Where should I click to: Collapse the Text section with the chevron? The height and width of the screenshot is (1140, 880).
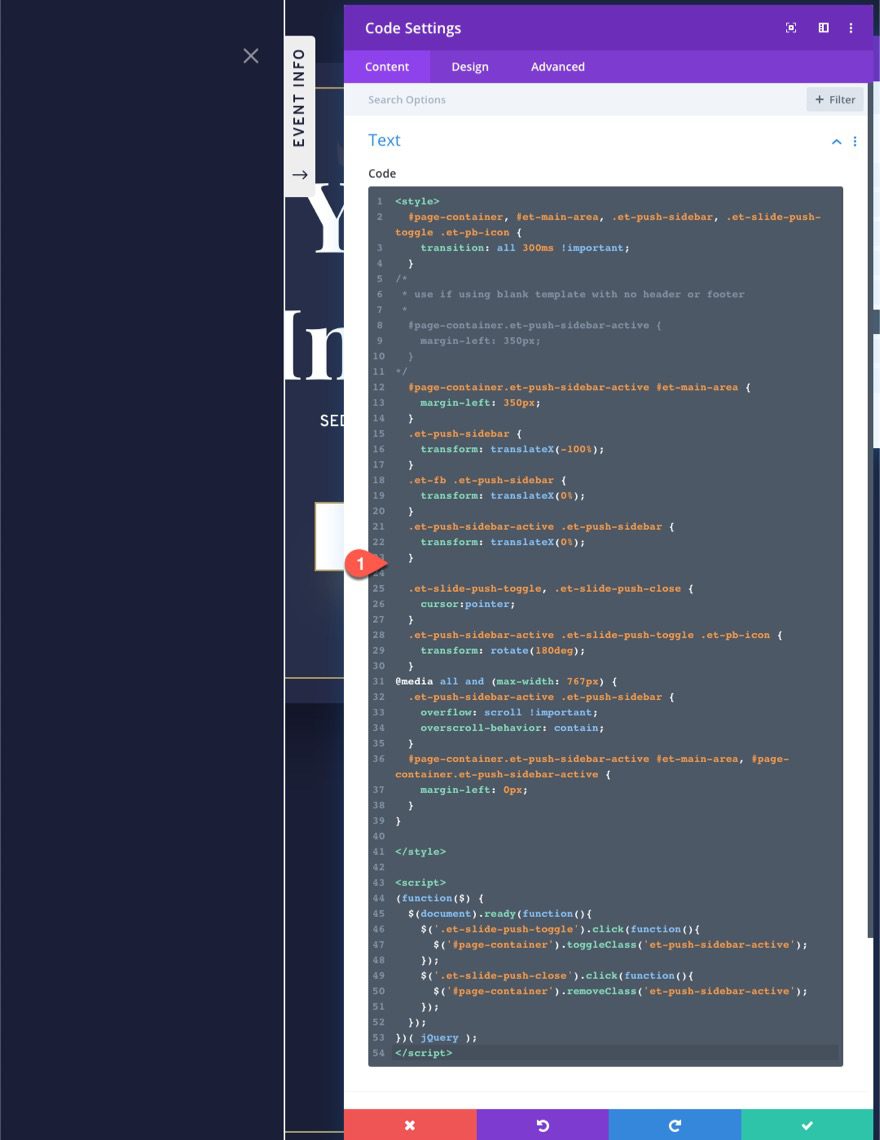coord(836,142)
